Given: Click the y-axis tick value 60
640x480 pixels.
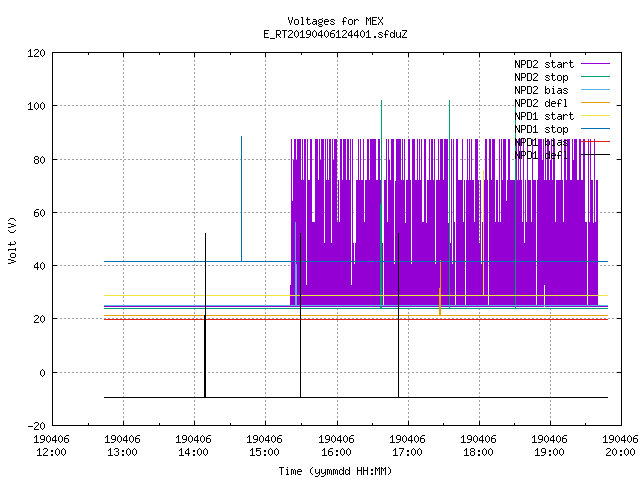Looking at the screenshot, I should tap(39, 213).
